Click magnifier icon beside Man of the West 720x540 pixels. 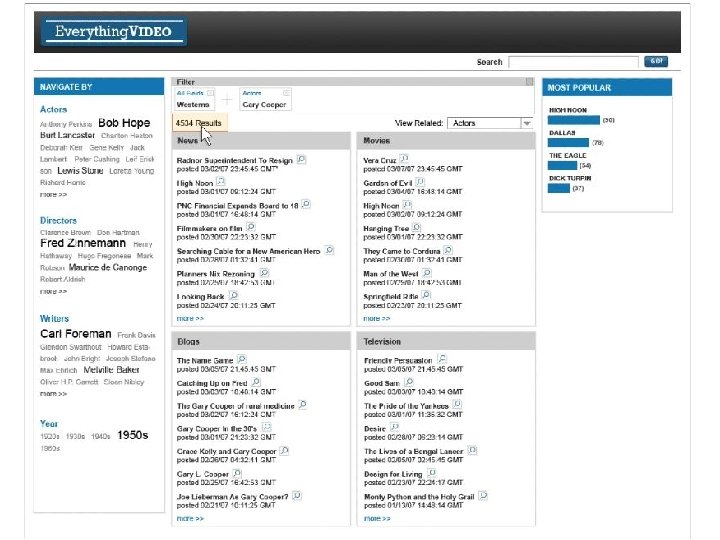tap(427, 273)
